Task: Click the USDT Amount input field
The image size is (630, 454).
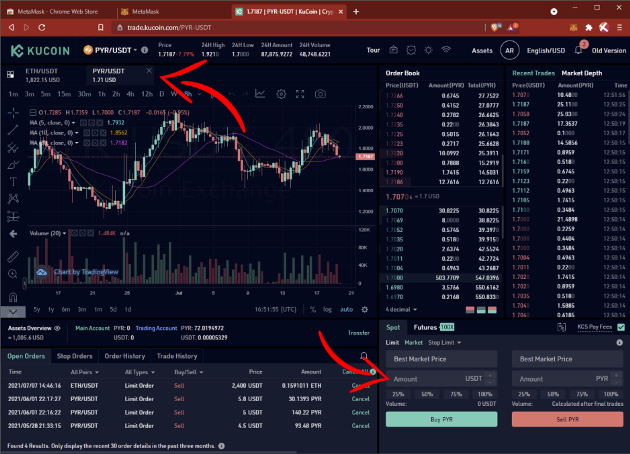Action: coord(441,378)
